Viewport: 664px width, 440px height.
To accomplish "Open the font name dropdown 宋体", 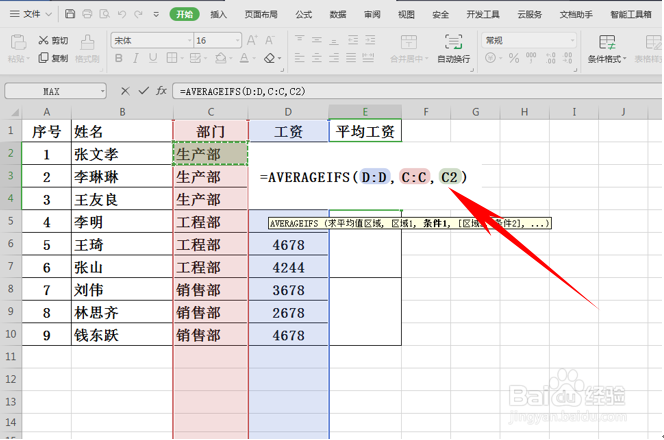I will click(x=189, y=41).
